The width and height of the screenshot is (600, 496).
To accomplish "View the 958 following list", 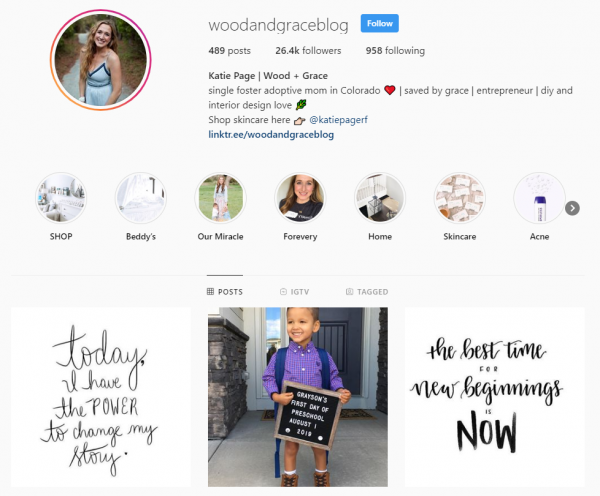I will pos(395,51).
